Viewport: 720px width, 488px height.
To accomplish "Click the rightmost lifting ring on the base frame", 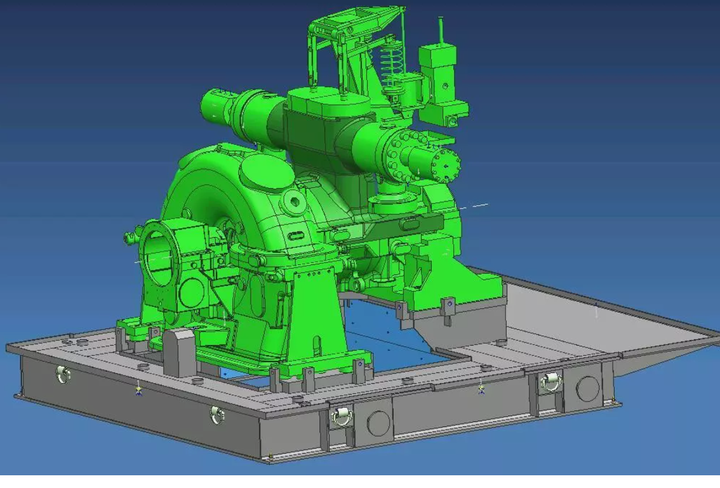I will pyautogui.click(x=549, y=382).
